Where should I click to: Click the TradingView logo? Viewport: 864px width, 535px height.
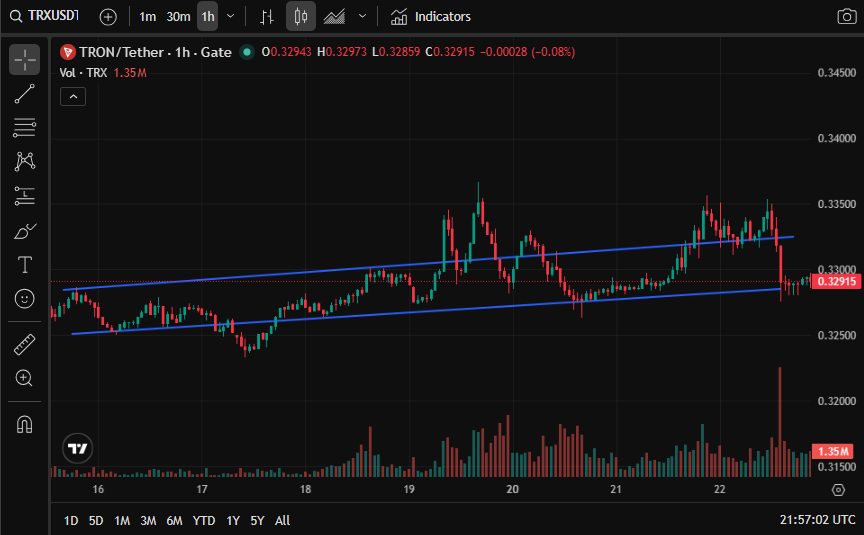tap(78, 448)
